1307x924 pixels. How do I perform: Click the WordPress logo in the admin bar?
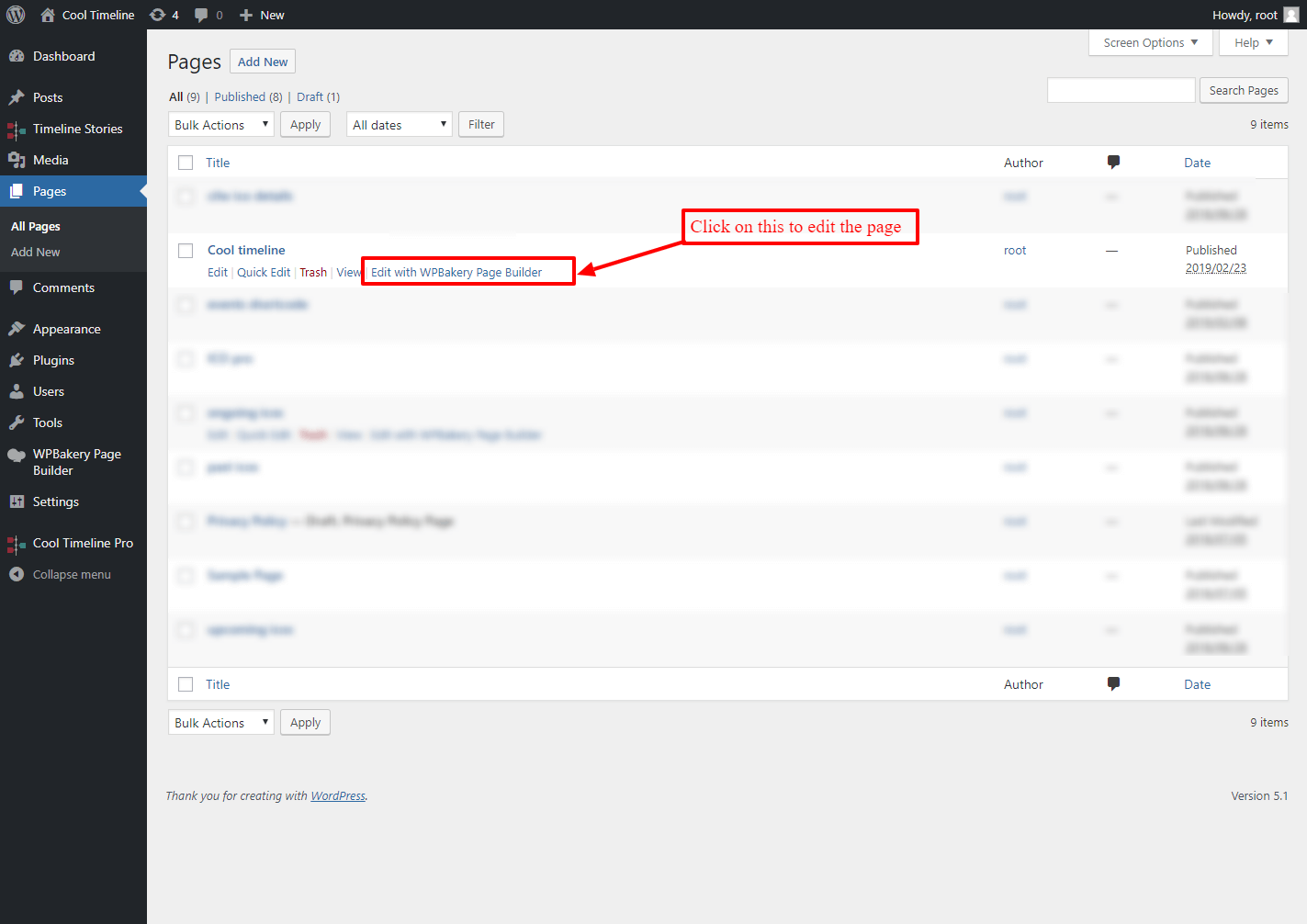[x=15, y=15]
